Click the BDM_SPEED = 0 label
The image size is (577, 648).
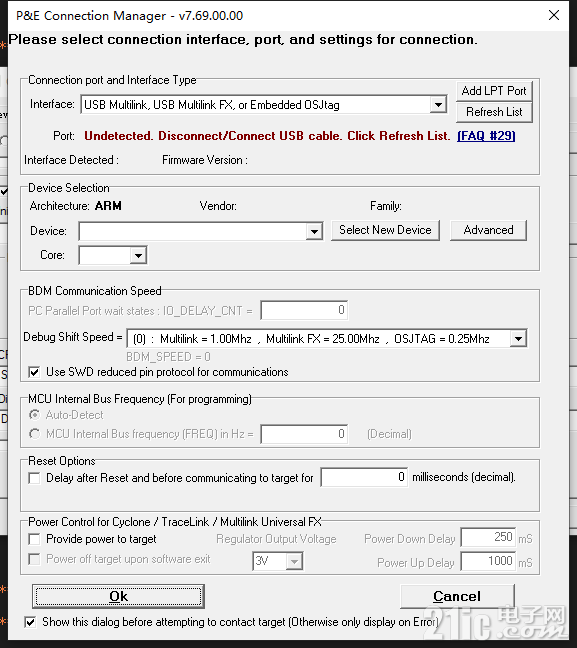(x=168, y=357)
